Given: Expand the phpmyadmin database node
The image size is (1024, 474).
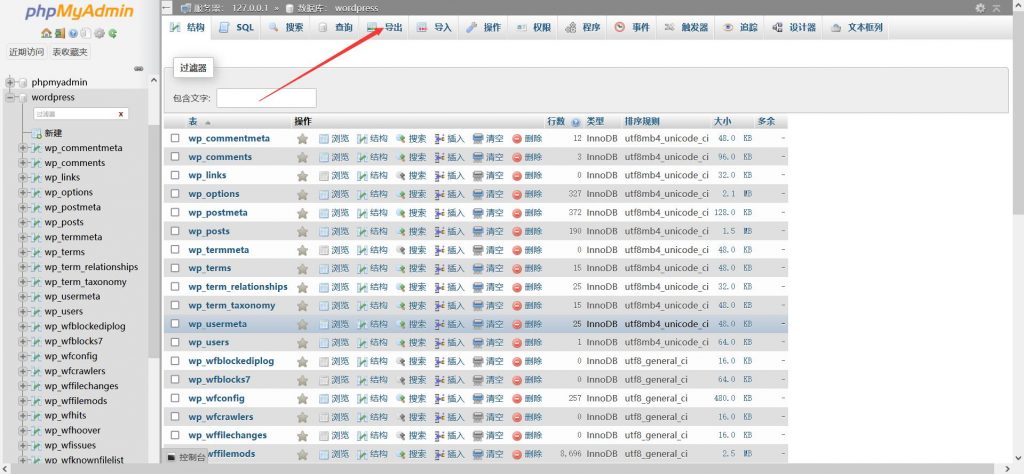Looking at the screenshot, I should (x=10, y=83).
